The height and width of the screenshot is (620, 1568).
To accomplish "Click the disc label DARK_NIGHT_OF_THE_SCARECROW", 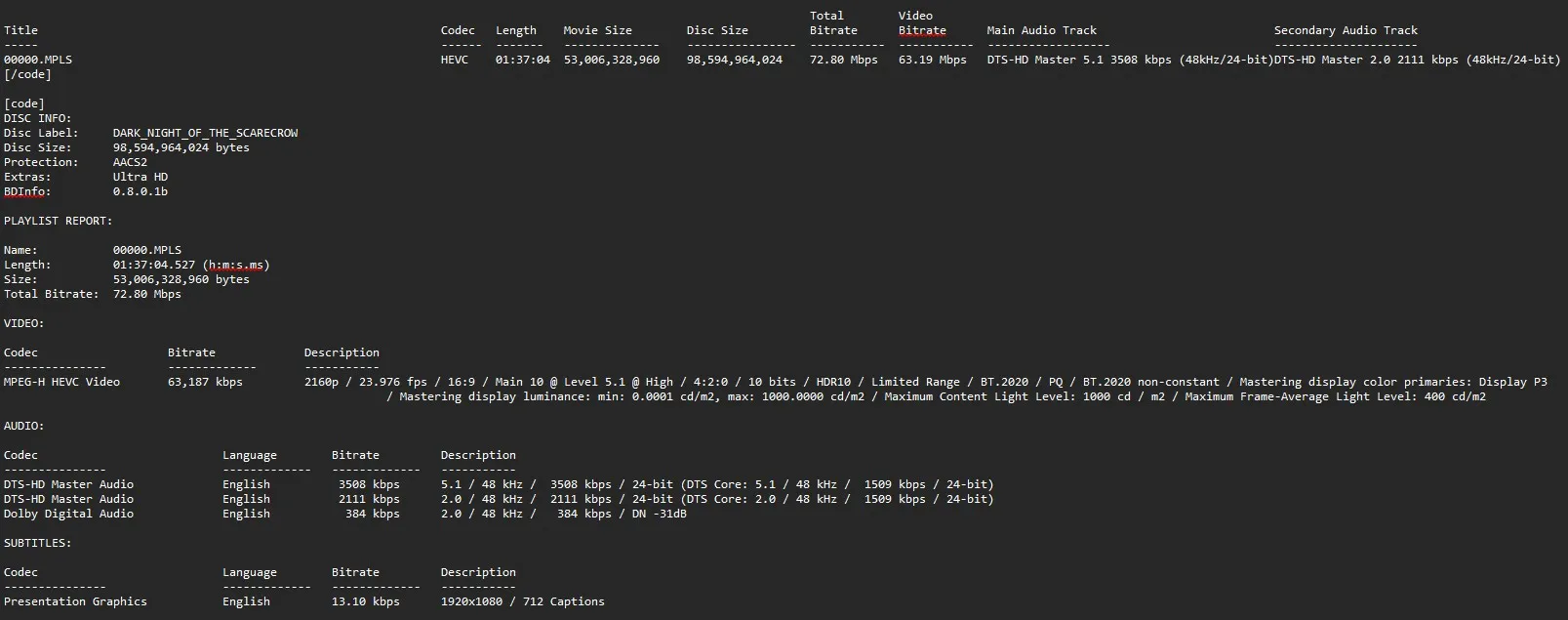I will [205, 133].
